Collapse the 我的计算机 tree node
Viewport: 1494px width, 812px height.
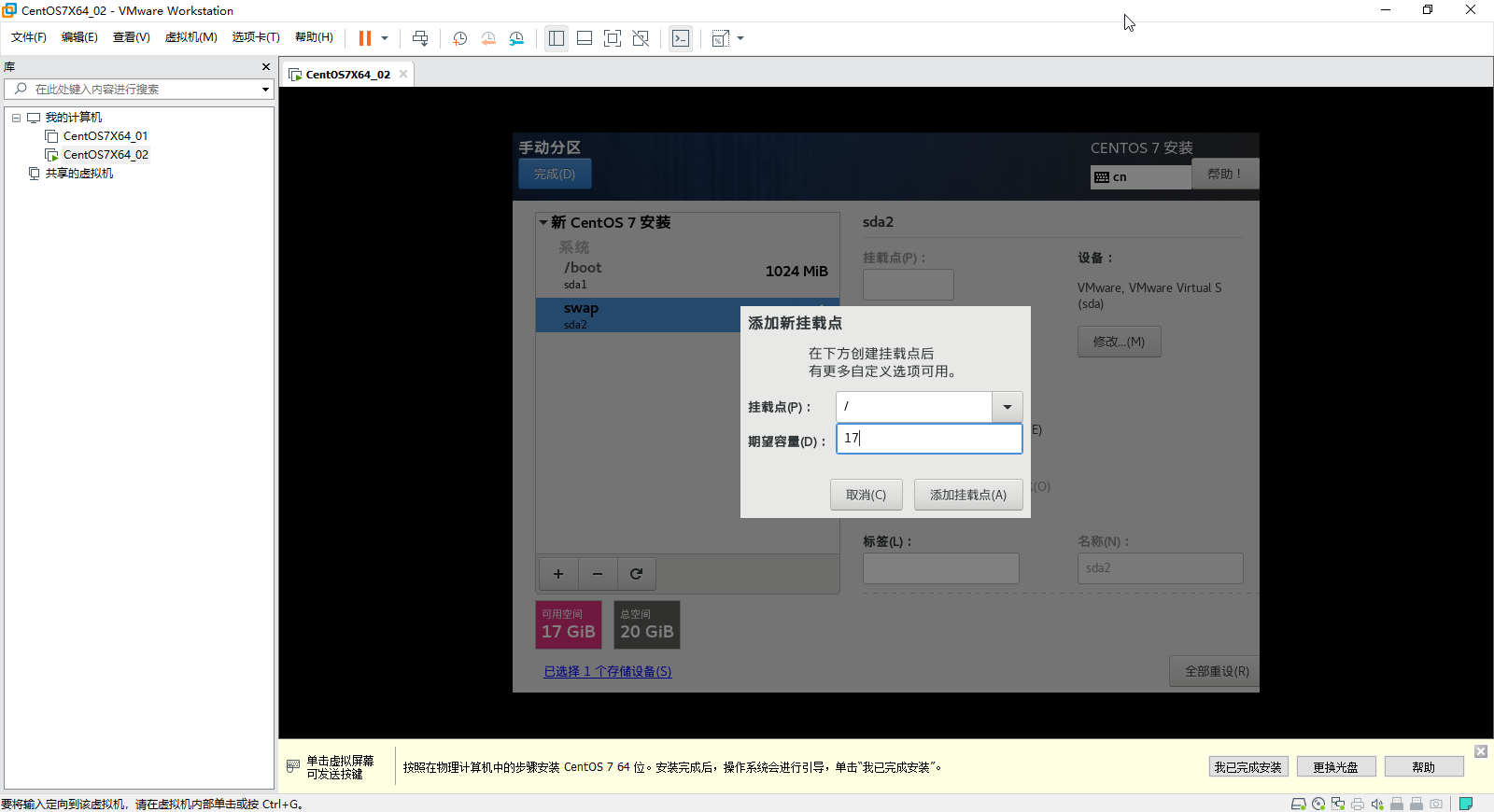[16, 118]
